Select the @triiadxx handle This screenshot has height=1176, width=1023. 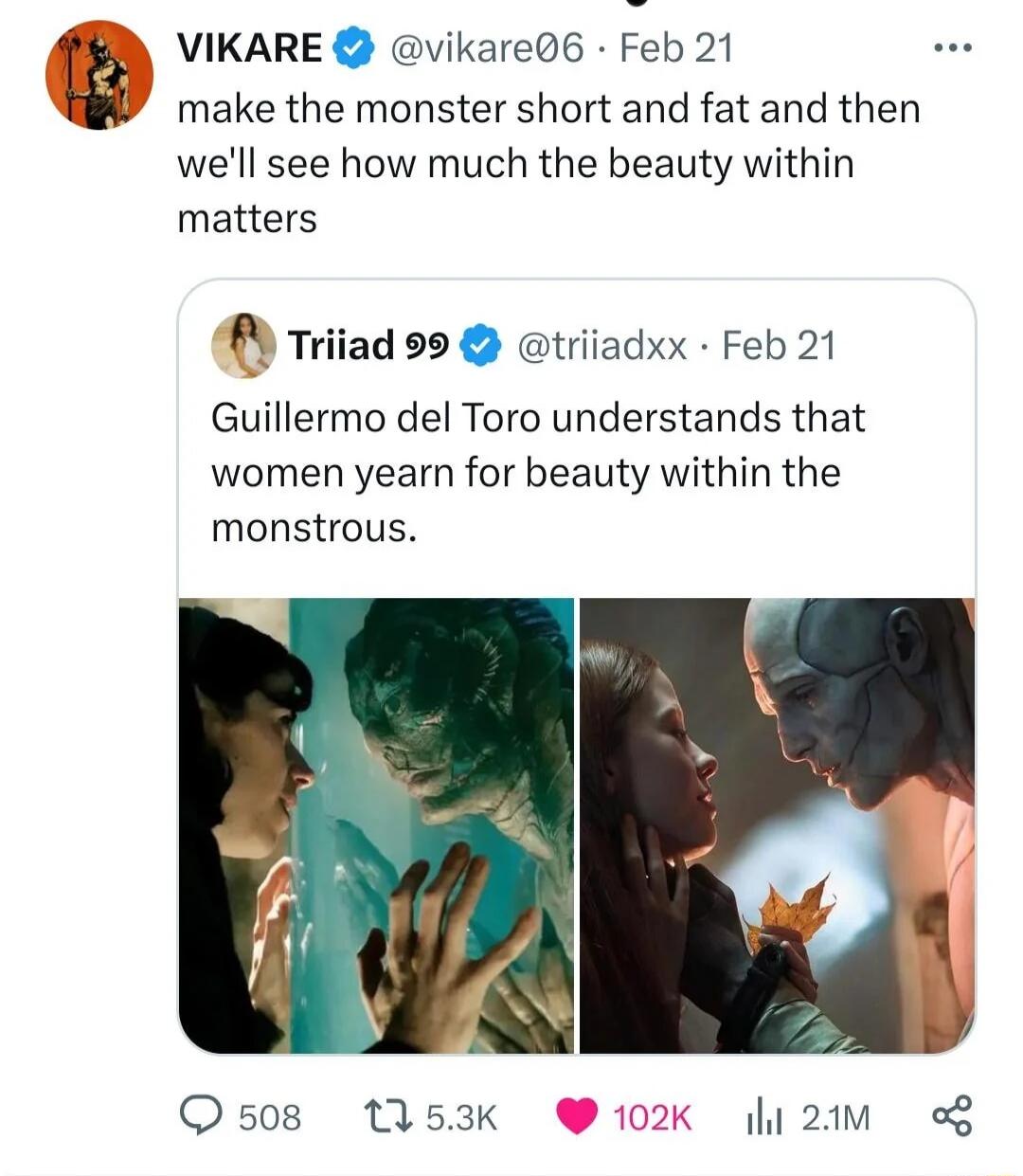coord(602,346)
